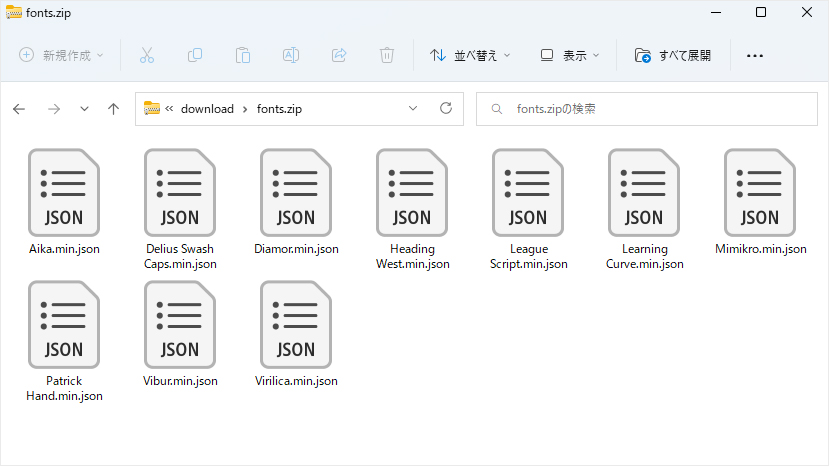Viewport: 829px width, 466px height.
Task: Select the Heading West.min.json file icon
Action: tap(412, 193)
